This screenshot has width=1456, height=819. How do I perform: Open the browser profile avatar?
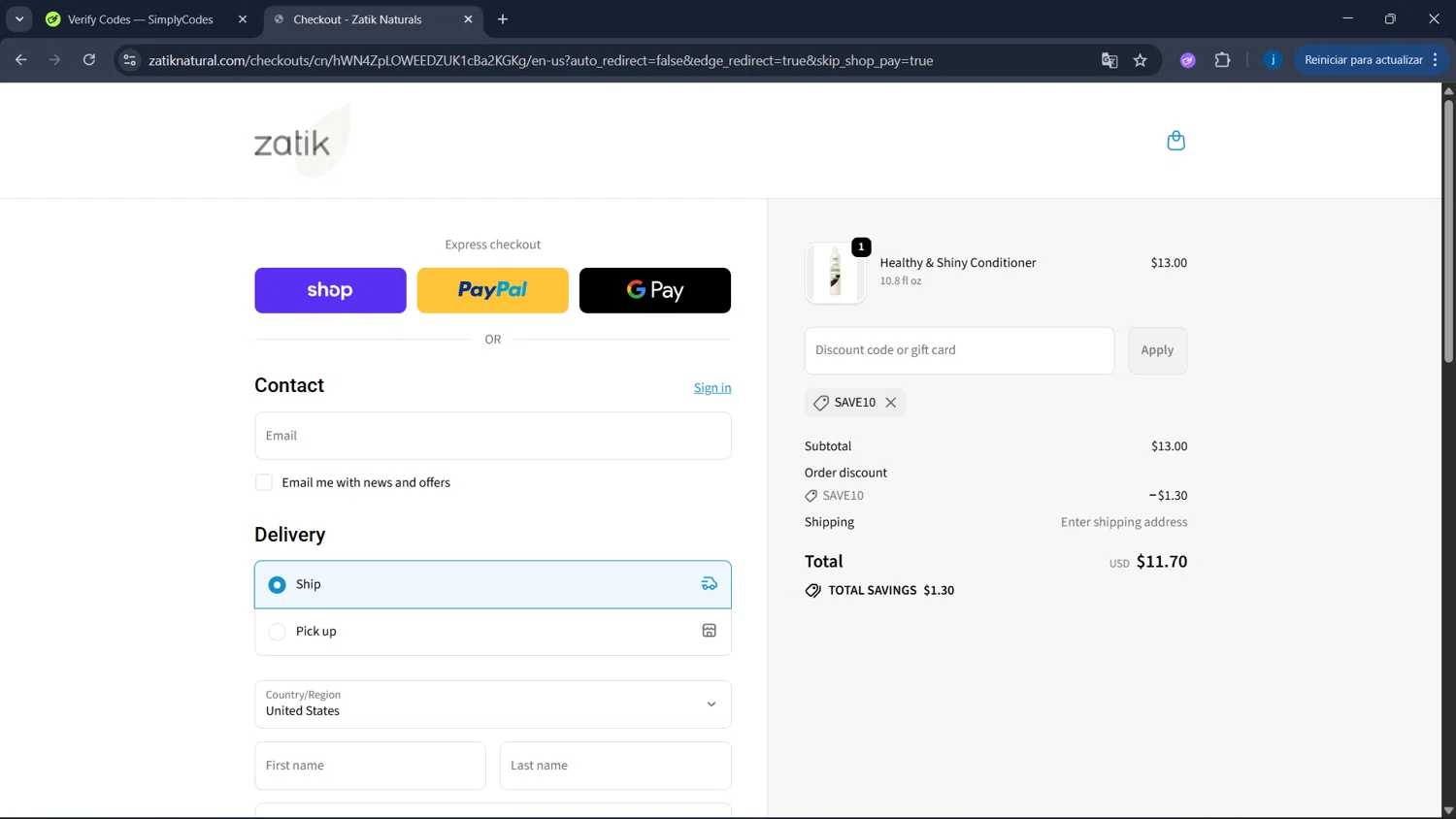(x=1273, y=60)
